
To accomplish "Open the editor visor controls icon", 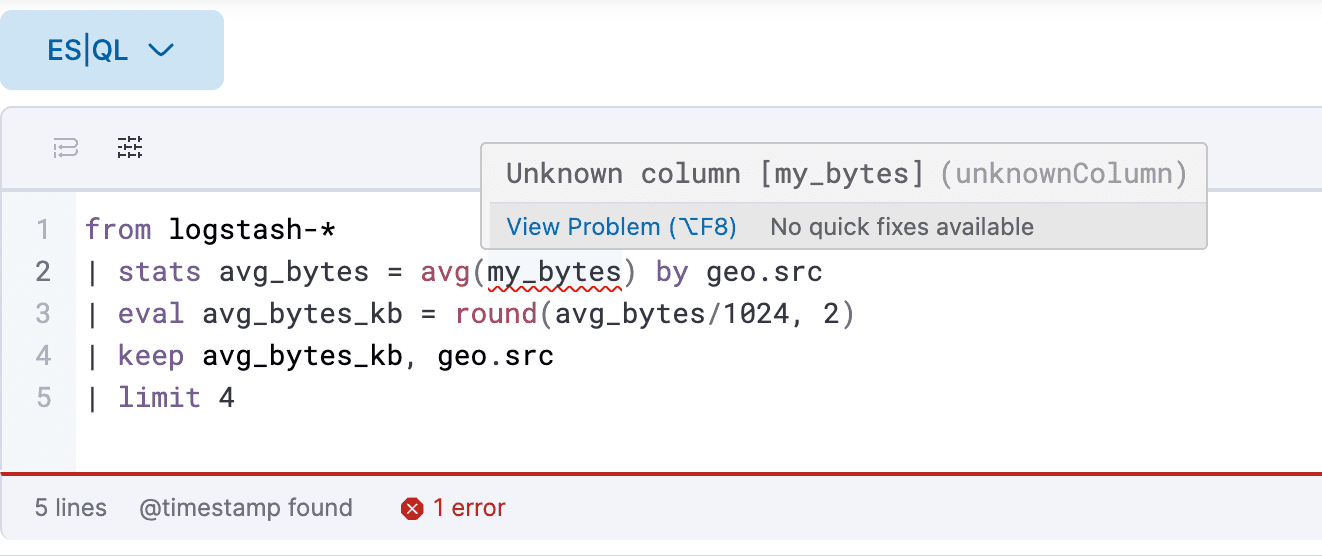I will pyautogui.click(x=130, y=148).
